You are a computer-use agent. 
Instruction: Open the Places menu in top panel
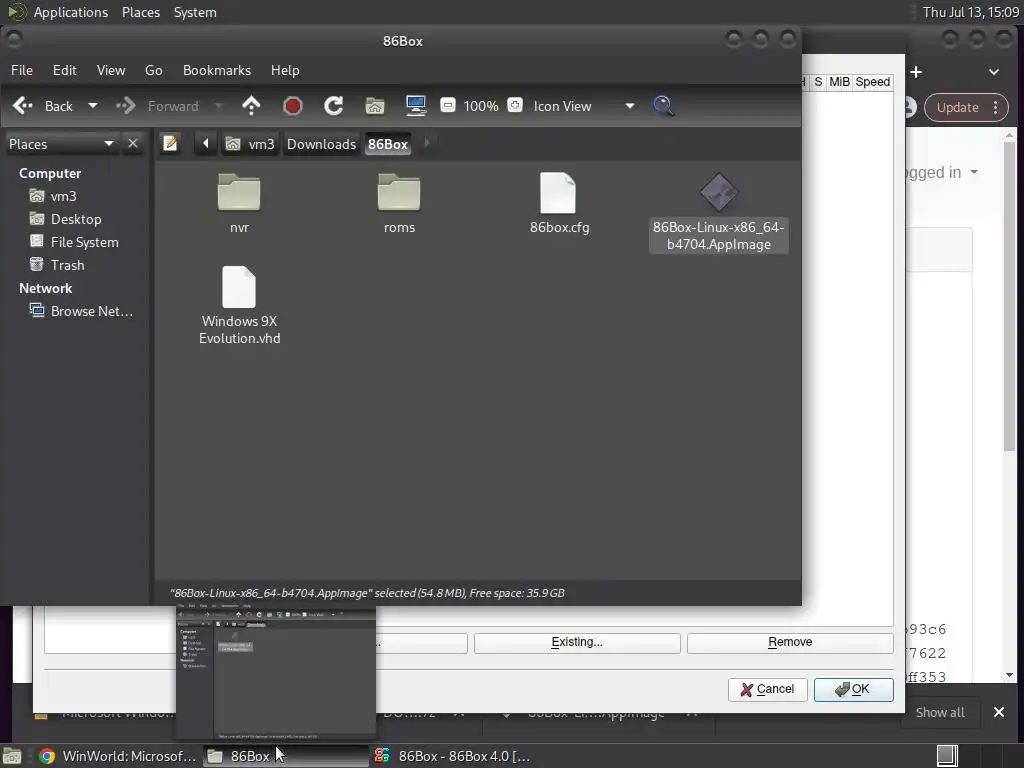pyautogui.click(x=141, y=12)
